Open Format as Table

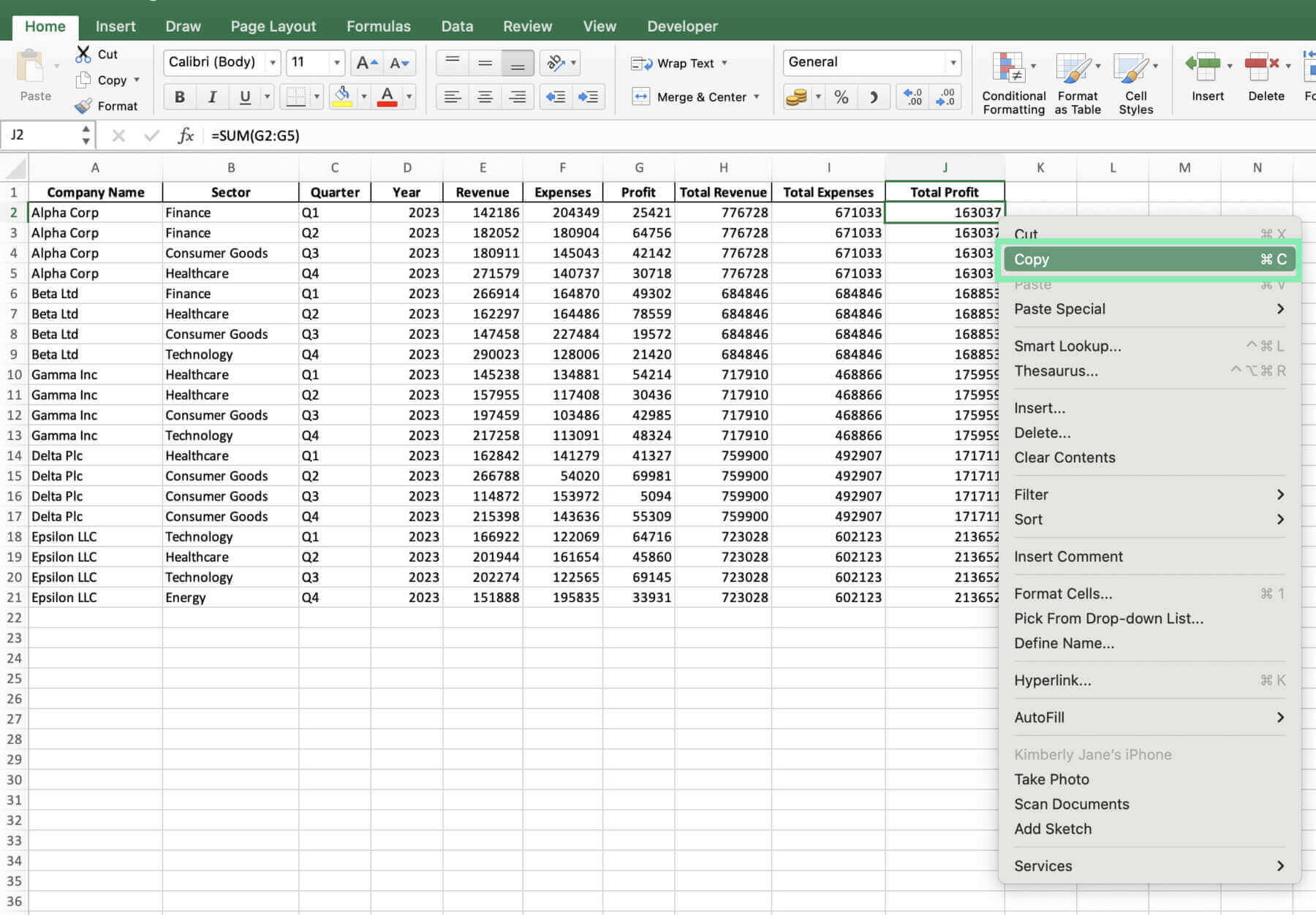(x=1077, y=83)
